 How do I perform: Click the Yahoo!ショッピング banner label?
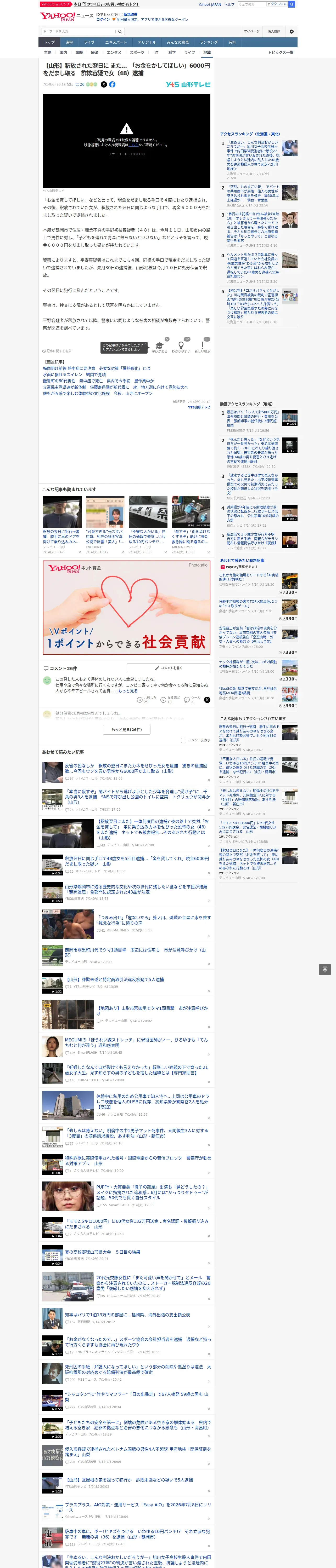(x=55, y=4)
